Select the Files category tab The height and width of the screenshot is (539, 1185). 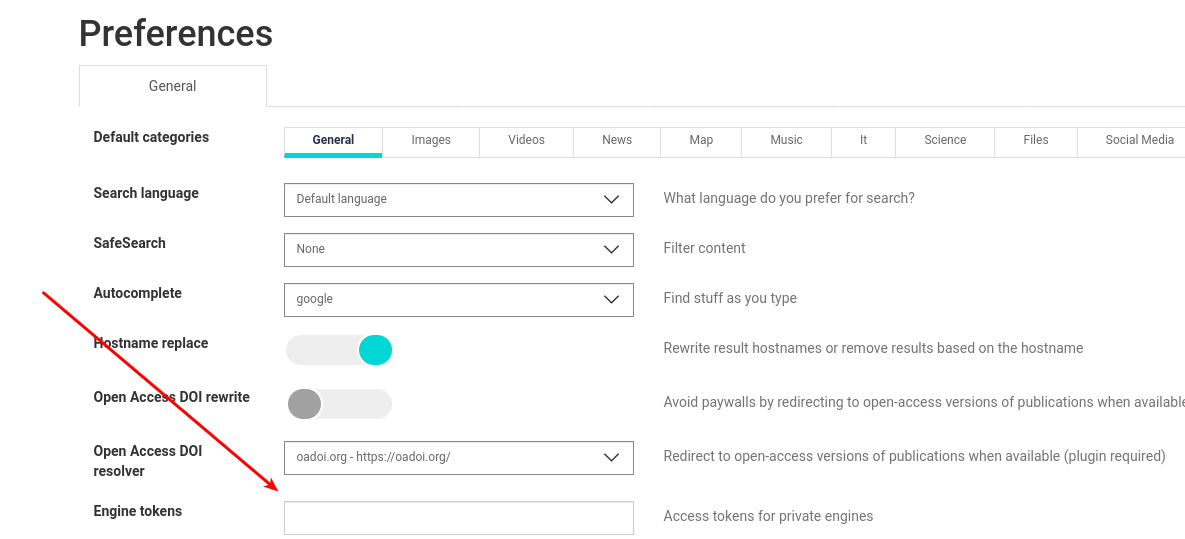pos(1036,140)
